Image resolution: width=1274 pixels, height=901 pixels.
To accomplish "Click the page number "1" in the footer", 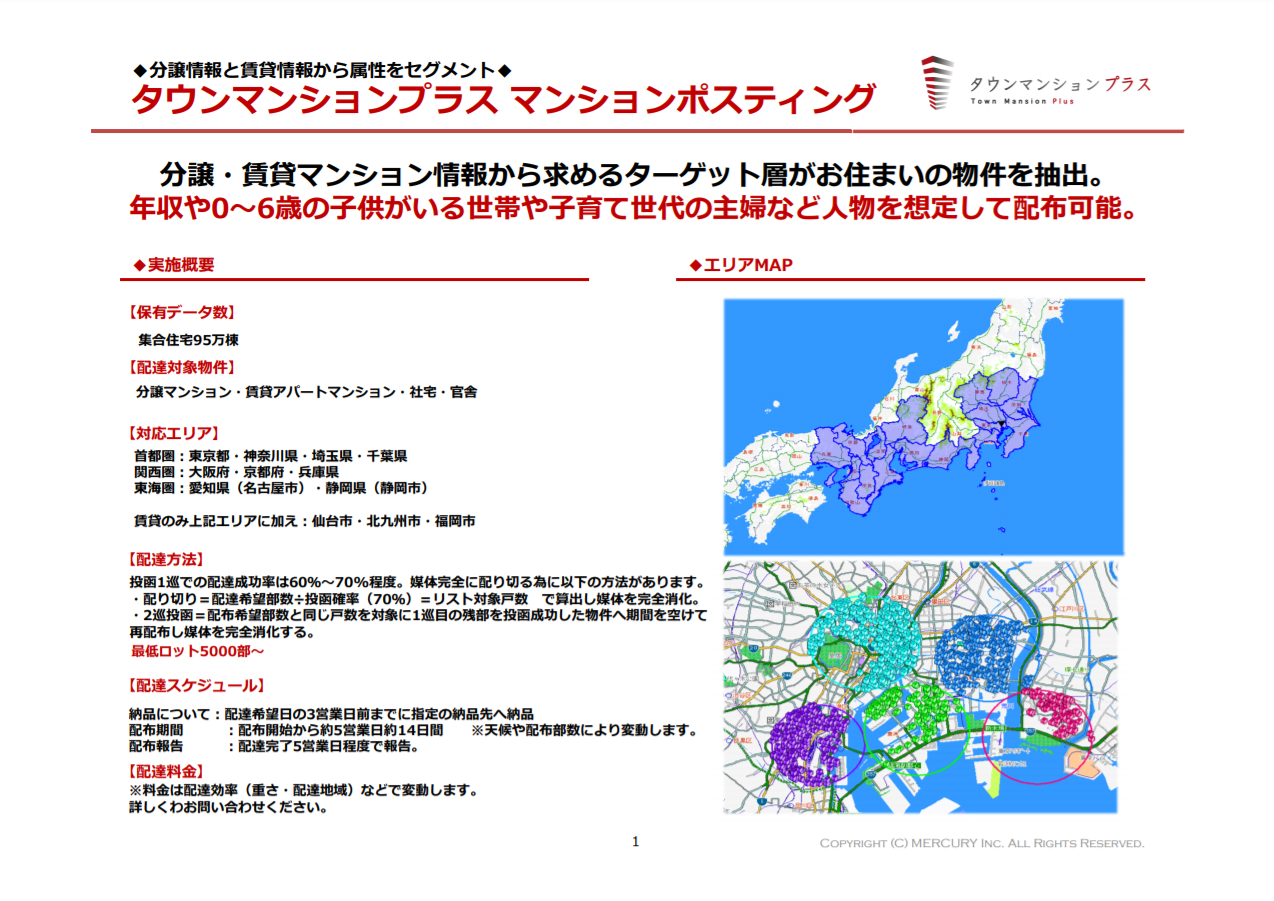I will [x=635, y=841].
